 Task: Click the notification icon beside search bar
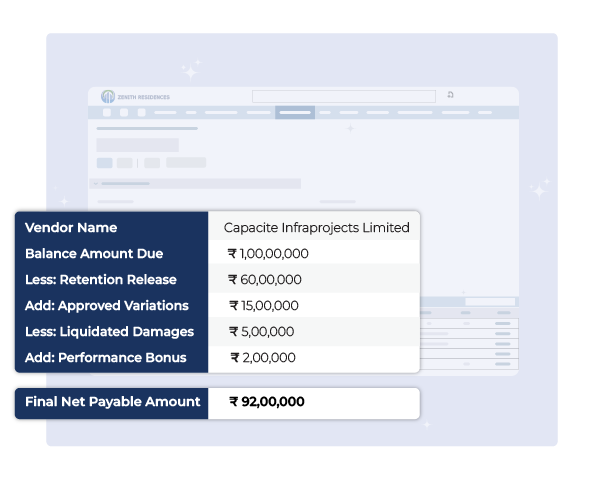click(x=450, y=95)
